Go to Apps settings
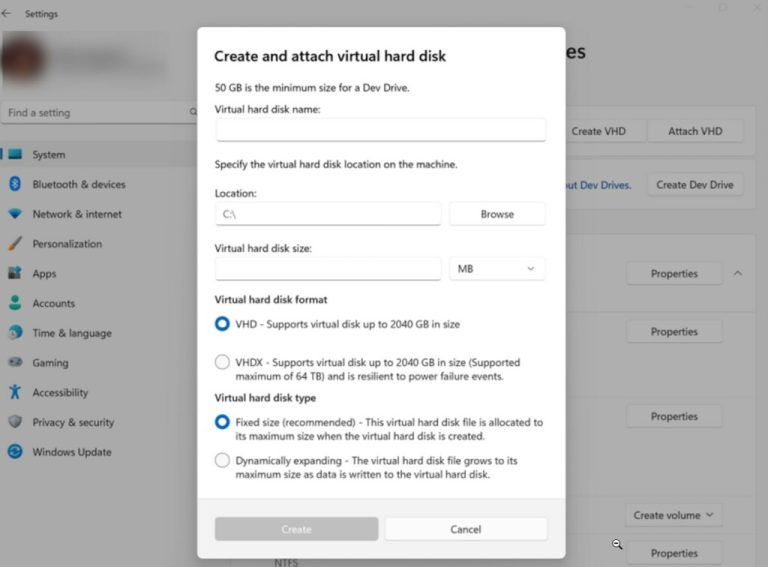768x567 pixels. click(98, 273)
